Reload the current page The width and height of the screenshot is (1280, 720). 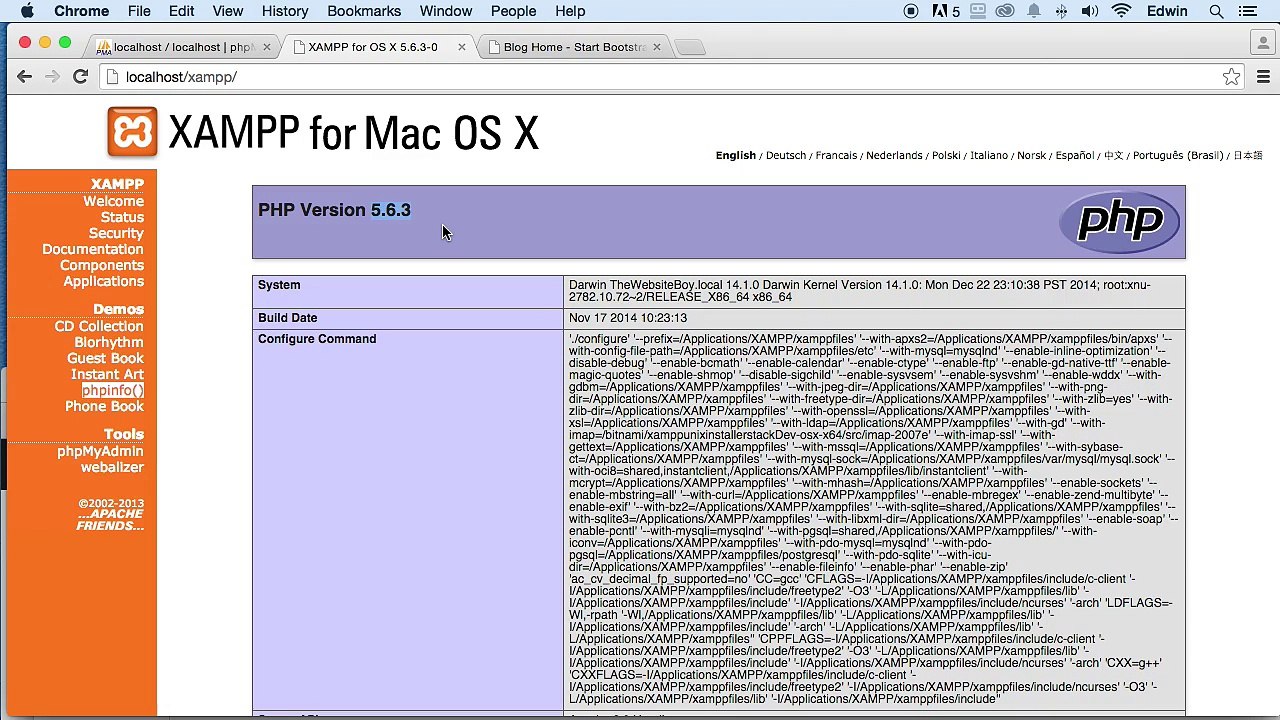80,77
